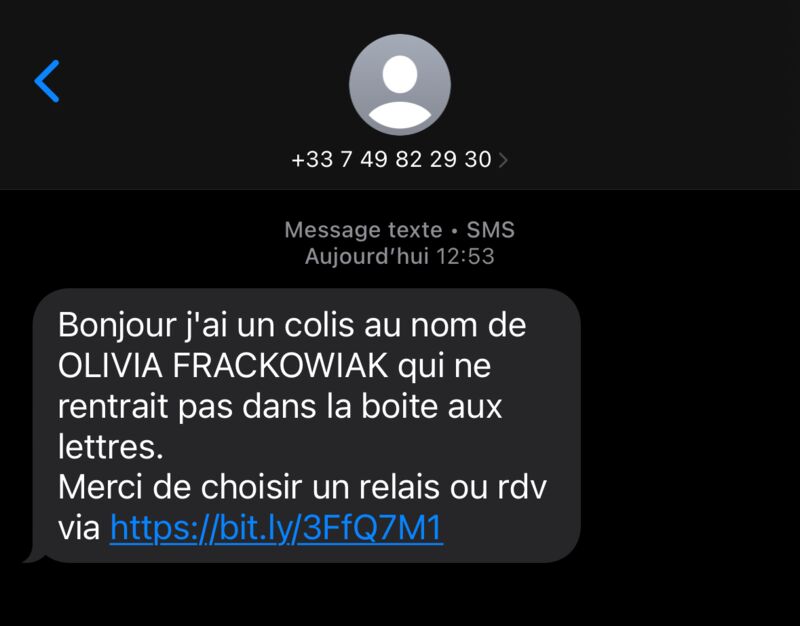Select the received SMS message bubble
The width and height of the screenshot is (800, 626).
(307, 425)
